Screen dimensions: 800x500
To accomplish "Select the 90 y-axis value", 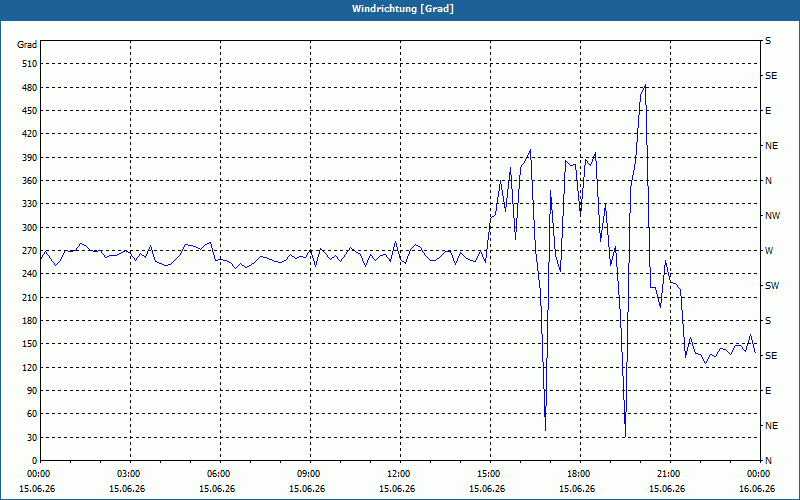I will pos(33,391).
